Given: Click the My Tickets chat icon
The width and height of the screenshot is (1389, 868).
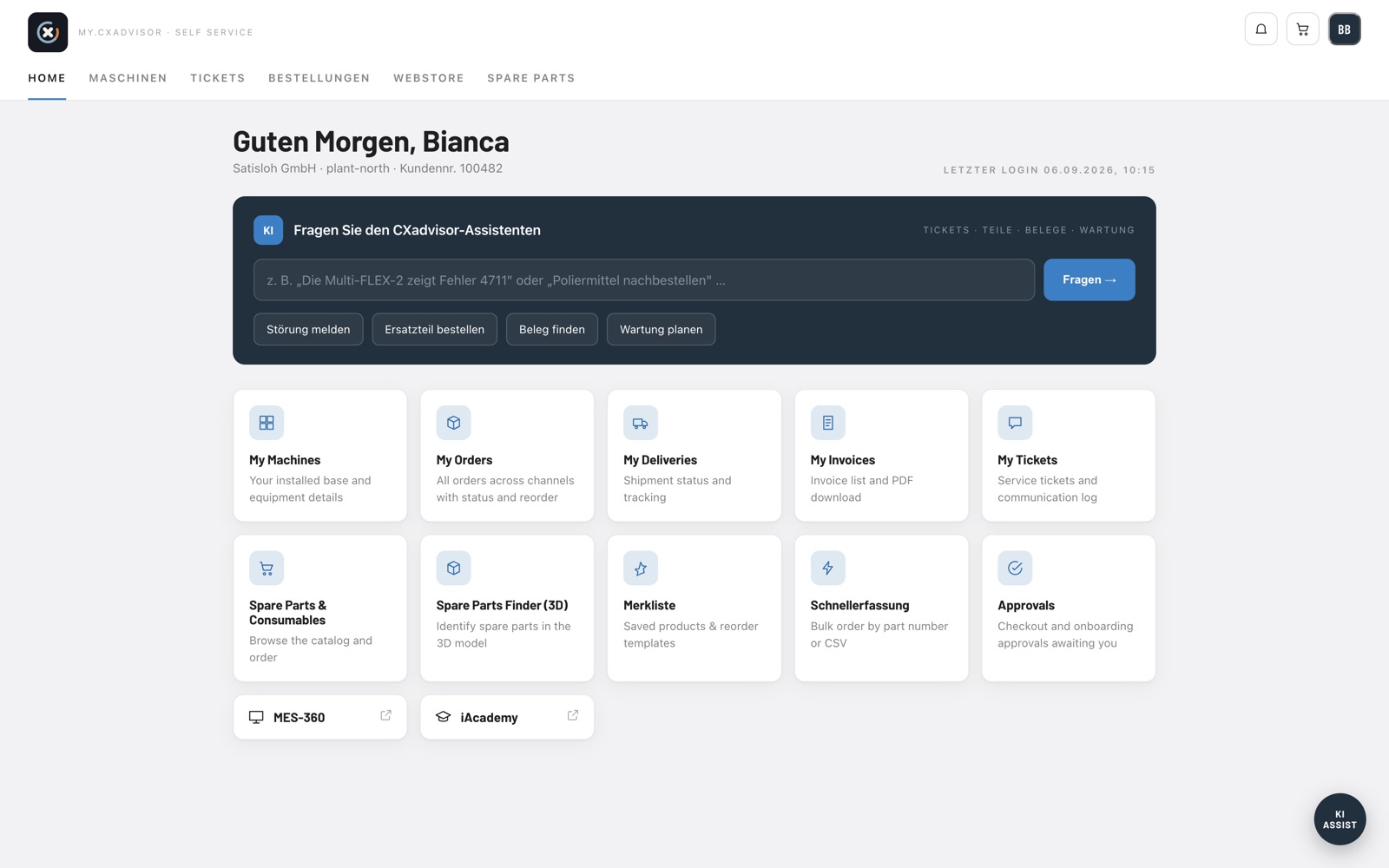Looking at the screenshot, I should point(1015,423).
